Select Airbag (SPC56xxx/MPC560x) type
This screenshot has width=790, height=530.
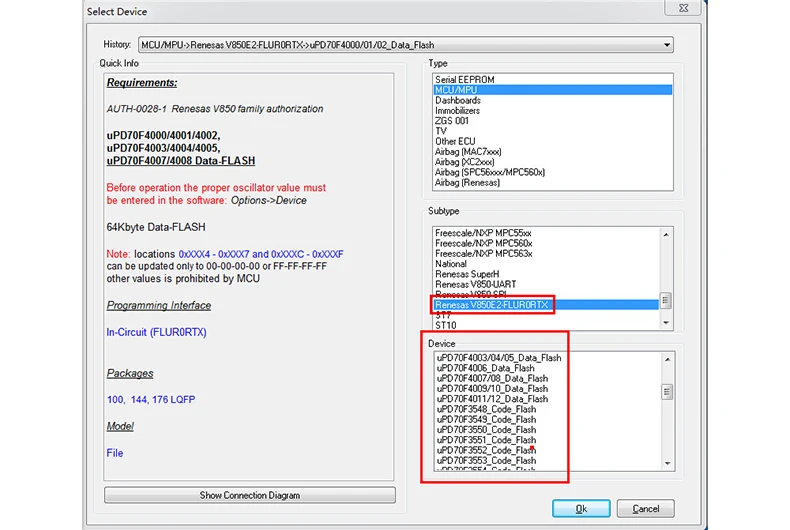(x=552, y=172)
